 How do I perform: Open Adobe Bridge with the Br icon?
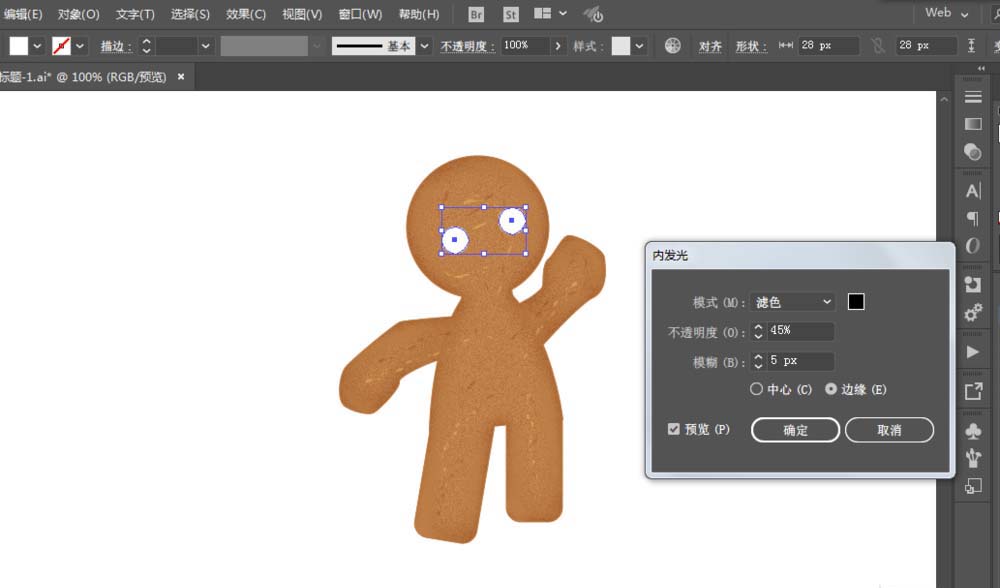point(476,14)
